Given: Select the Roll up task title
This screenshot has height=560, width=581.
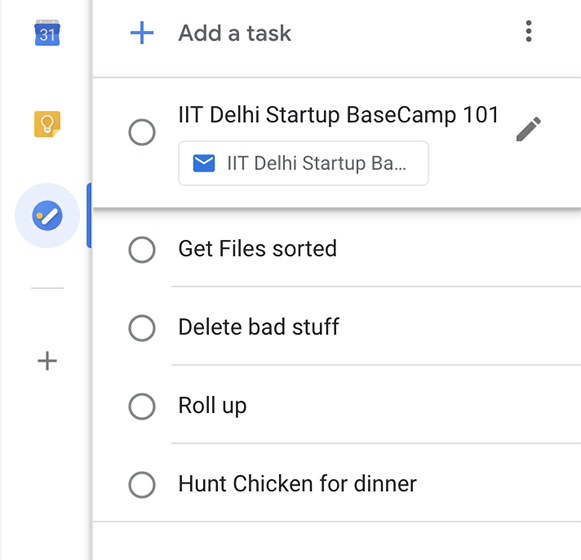Looking at the screenshot, I should click(212, 405).
